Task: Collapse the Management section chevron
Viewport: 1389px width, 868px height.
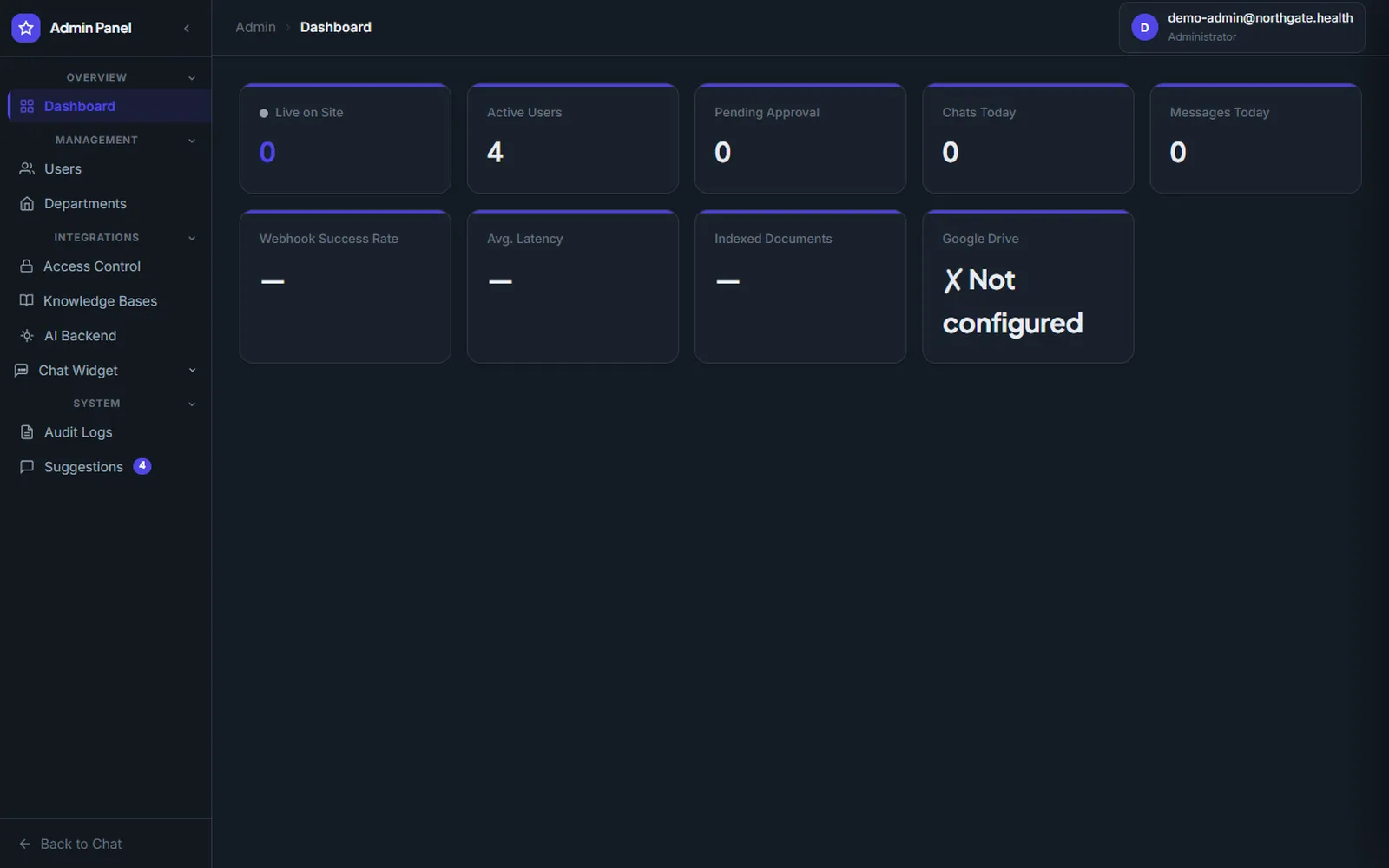Action: [x=192, y=141]
